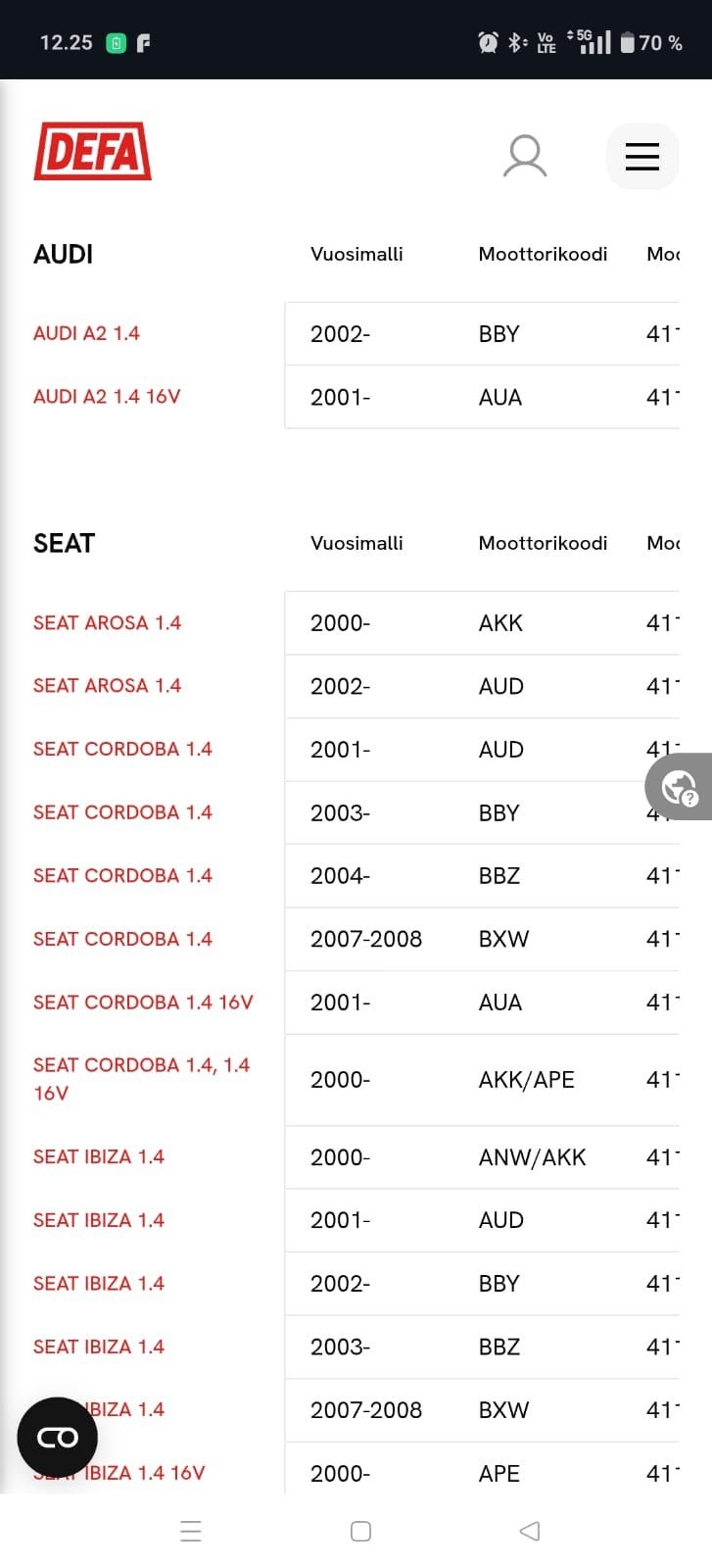Screen dimensions: 712x1568
Task: Select SEAT CORDOBA 1.4 from 2007-2008 row
Action: 122,939
